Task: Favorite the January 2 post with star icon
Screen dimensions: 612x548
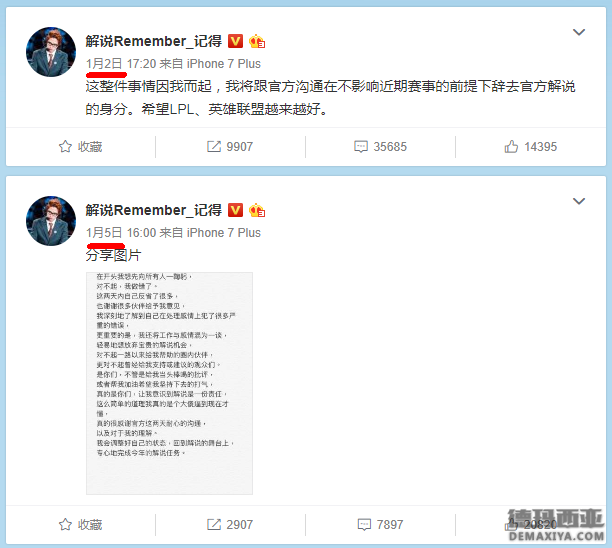Action: 80,147
